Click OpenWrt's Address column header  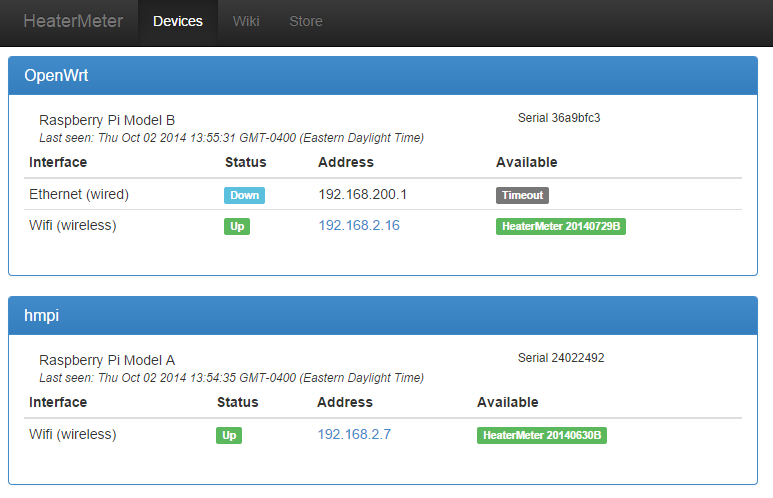[346, 162]
